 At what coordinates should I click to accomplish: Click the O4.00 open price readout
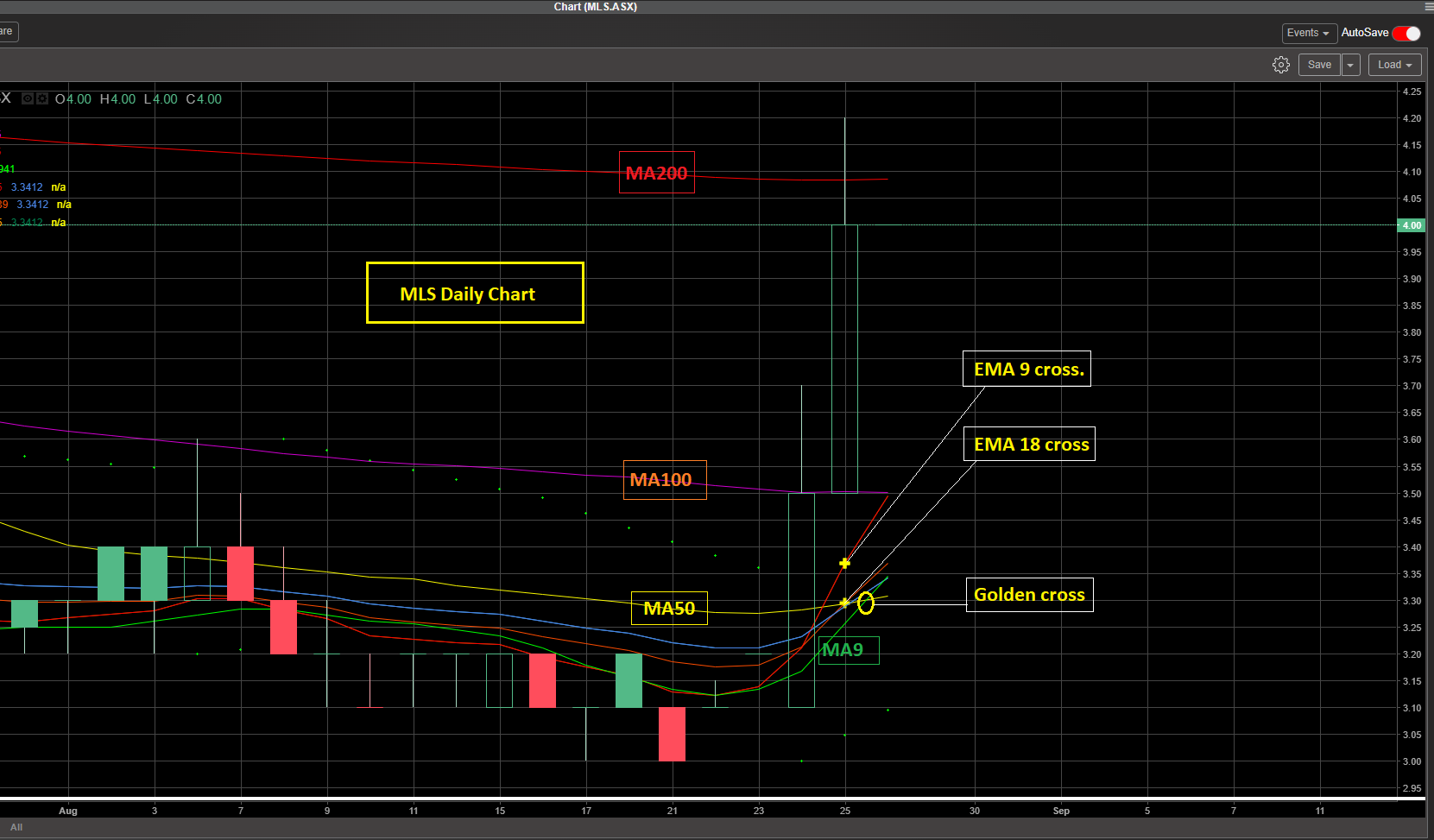point(73,99)
